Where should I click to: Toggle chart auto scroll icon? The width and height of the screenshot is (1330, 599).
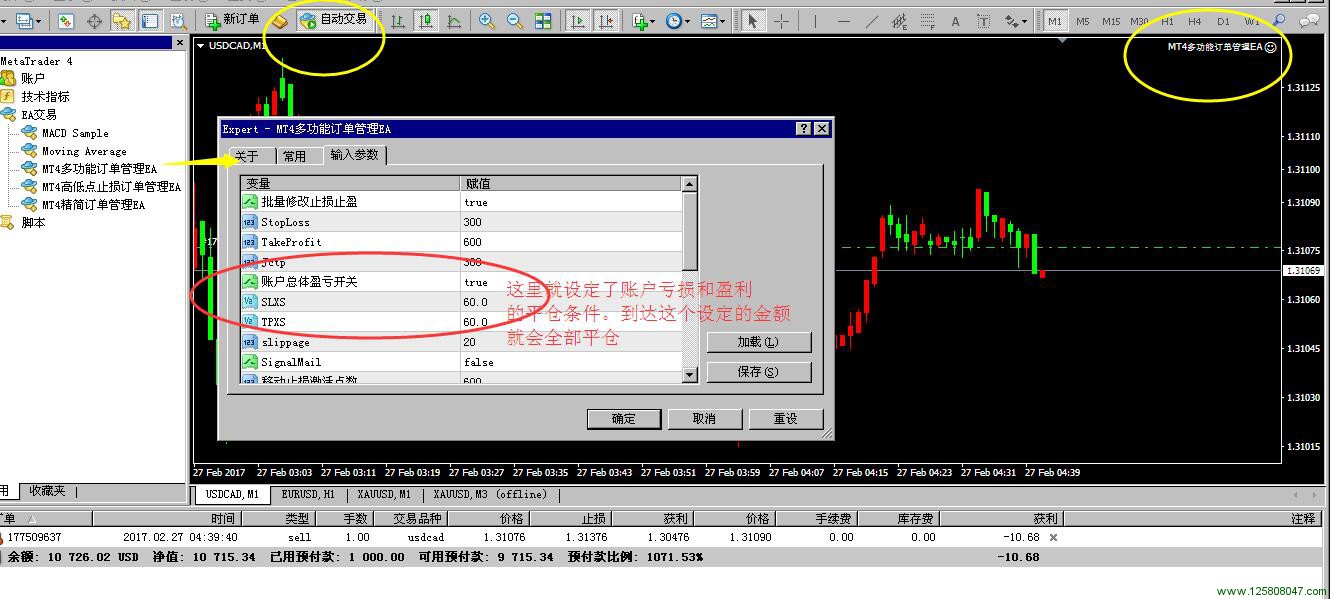tap(577, 20)
